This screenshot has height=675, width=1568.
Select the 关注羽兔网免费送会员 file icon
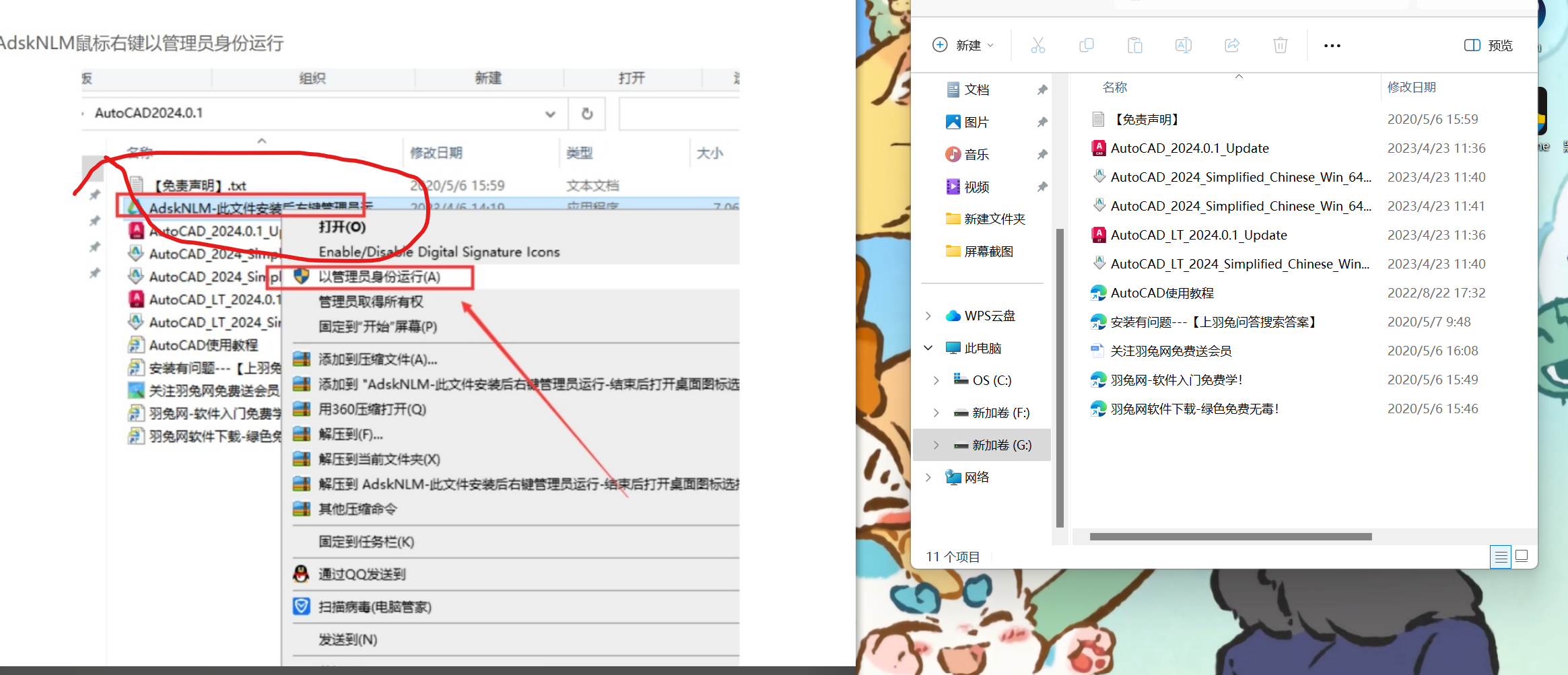(x=1097, y=351)
